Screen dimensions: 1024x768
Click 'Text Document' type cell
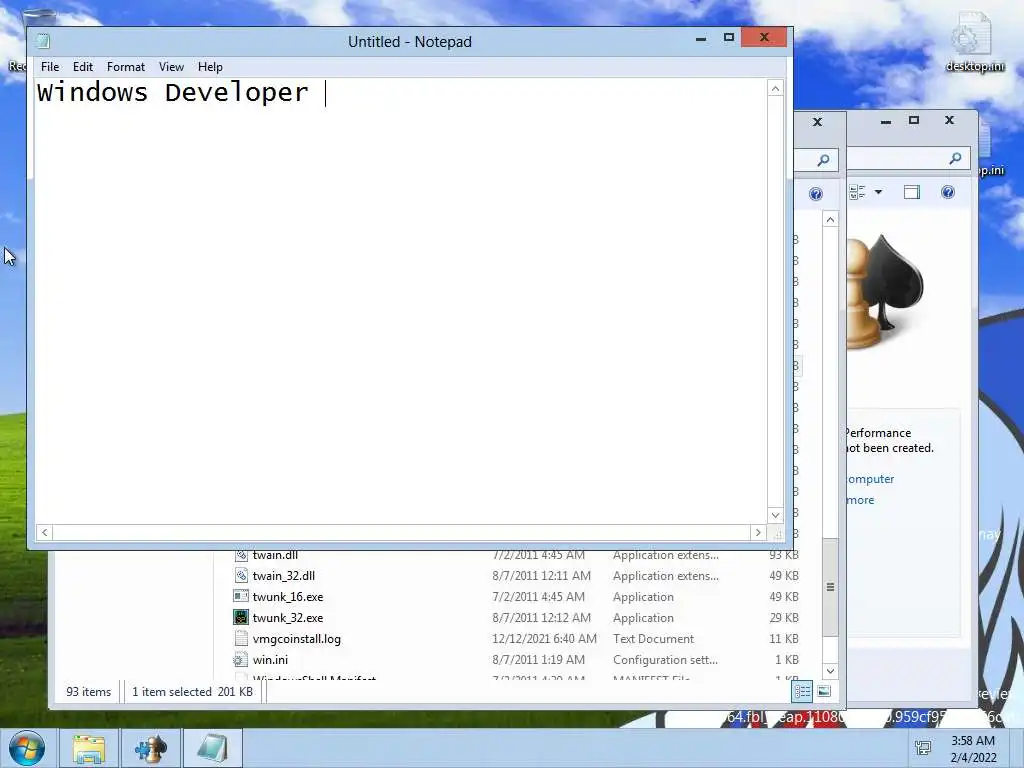tap(653, 639)
